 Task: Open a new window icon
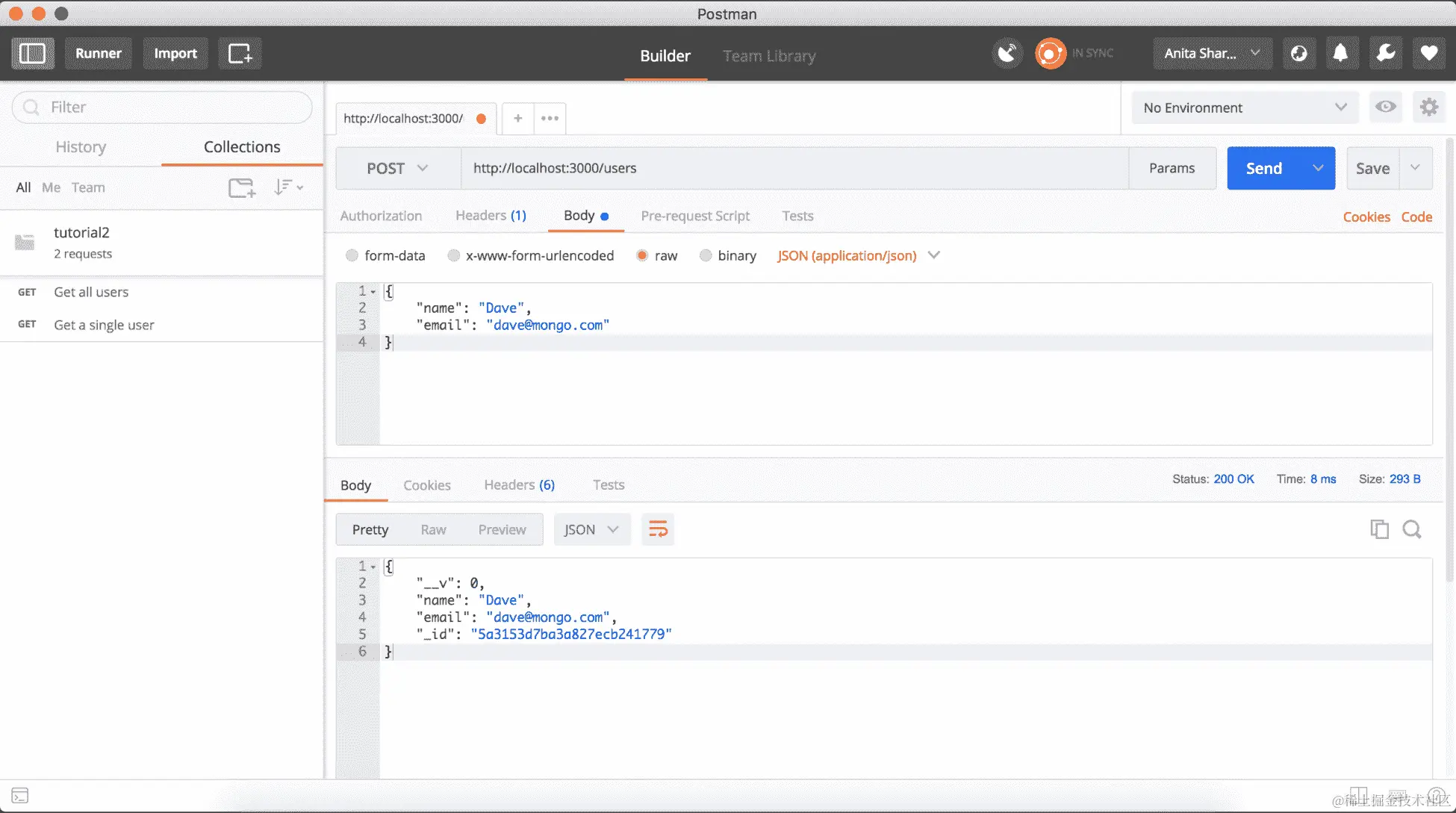[240, 54]
